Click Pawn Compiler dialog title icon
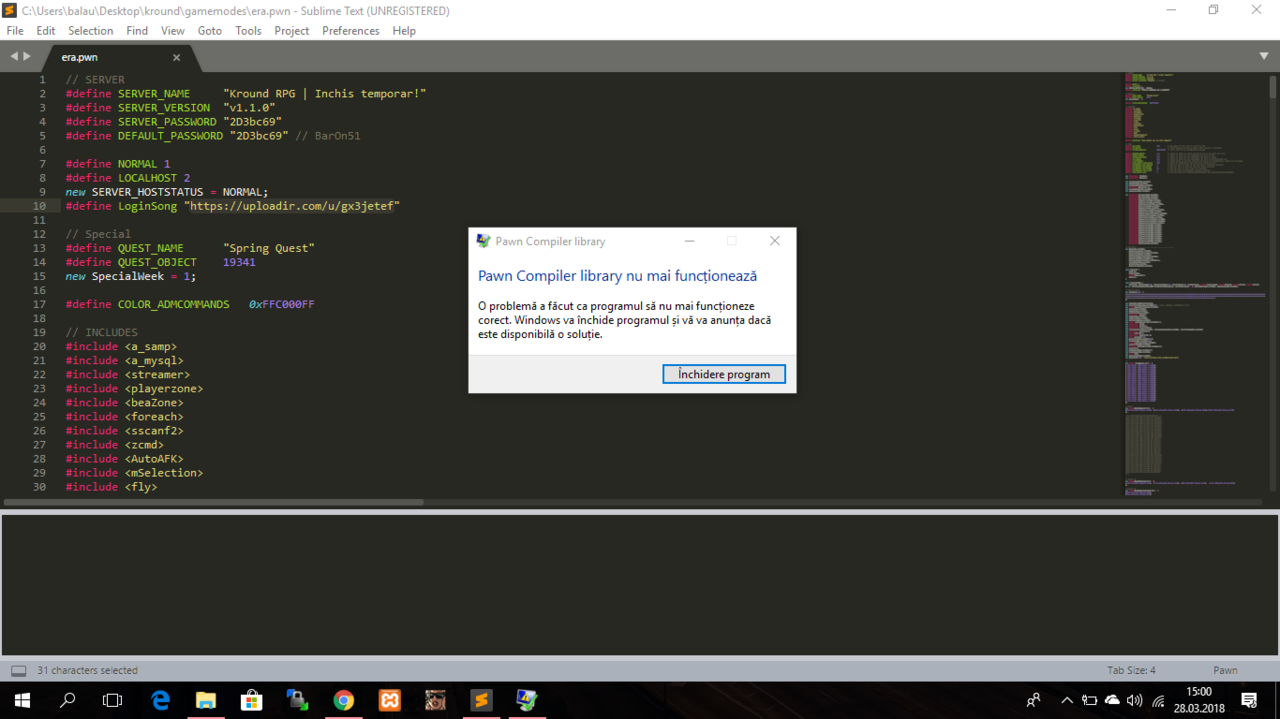The width and height of the screenshot is (1280, 719). 484,241
